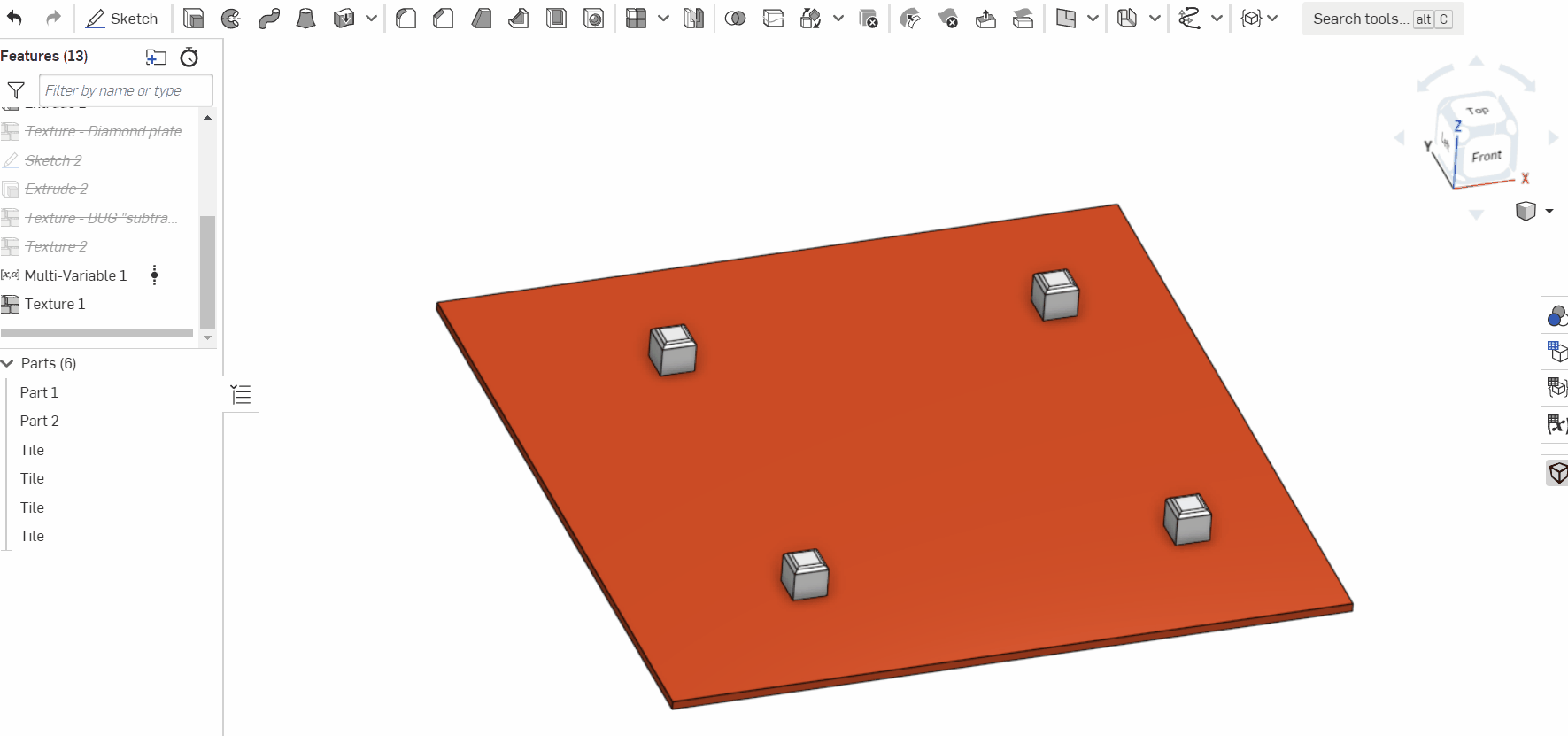Viewport: 1568px width, 736px height.
Task: Open the Variable table panel on right edge
Action: pos(1556,424)
